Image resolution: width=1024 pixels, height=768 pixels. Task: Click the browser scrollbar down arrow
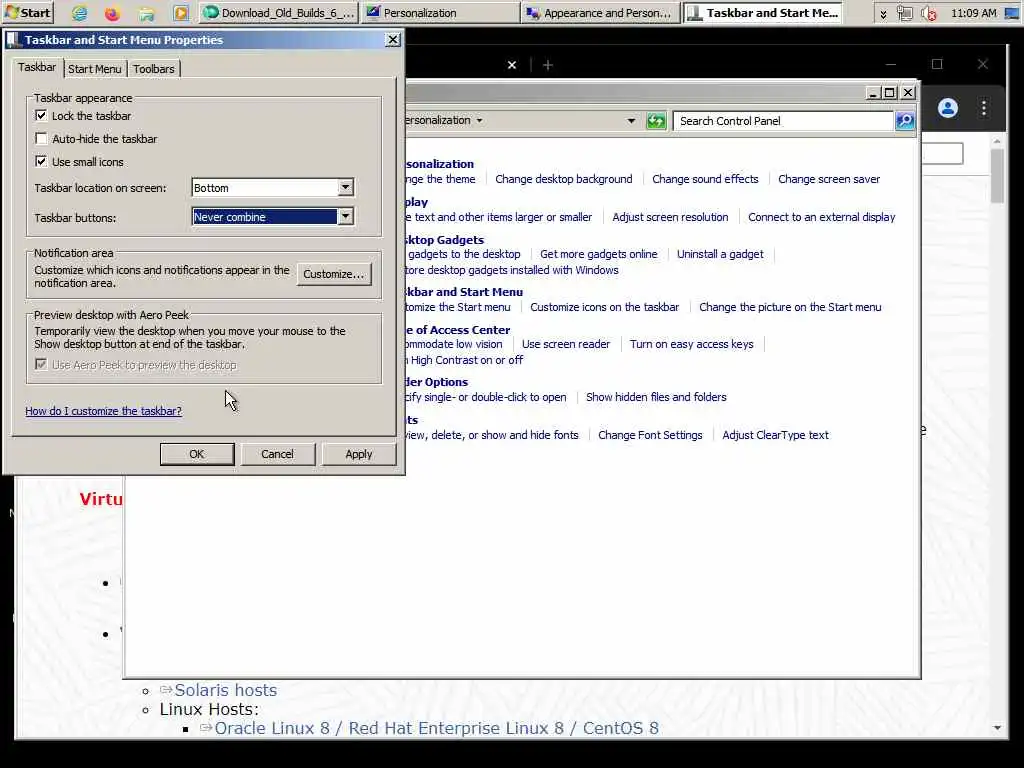(x=997, y=728)
